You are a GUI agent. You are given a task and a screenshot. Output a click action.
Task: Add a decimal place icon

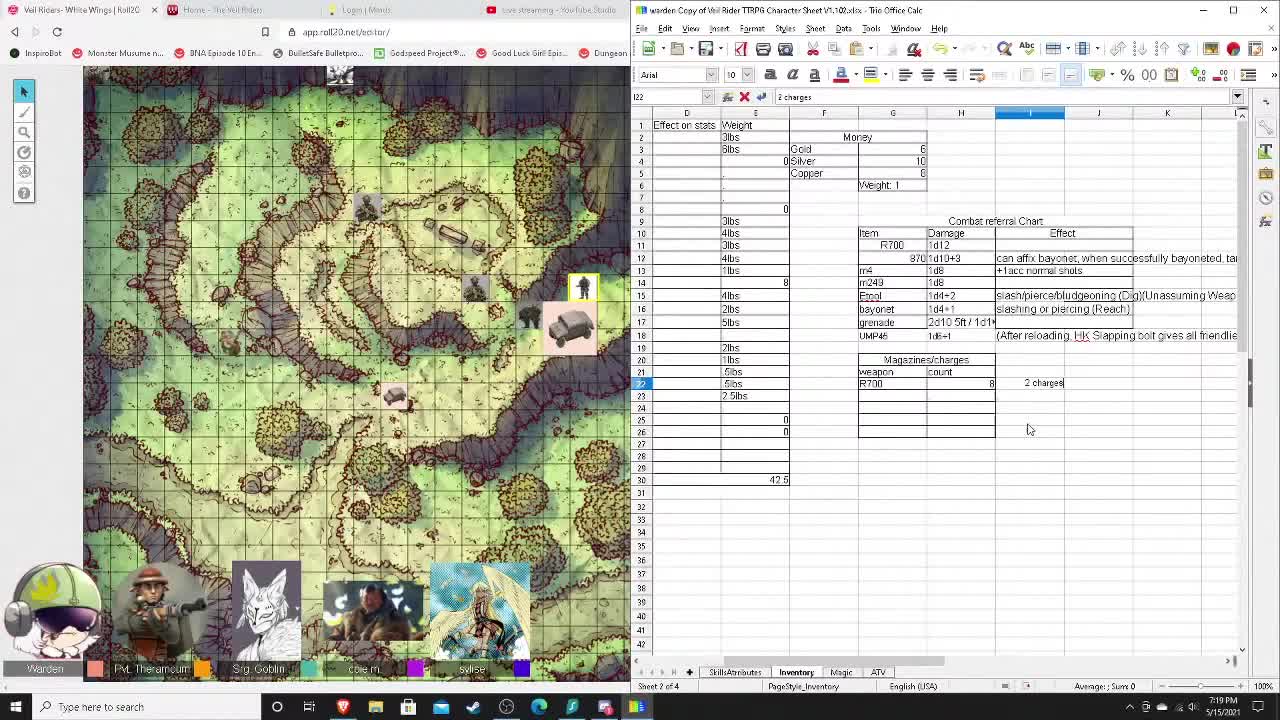[1196, 74]
